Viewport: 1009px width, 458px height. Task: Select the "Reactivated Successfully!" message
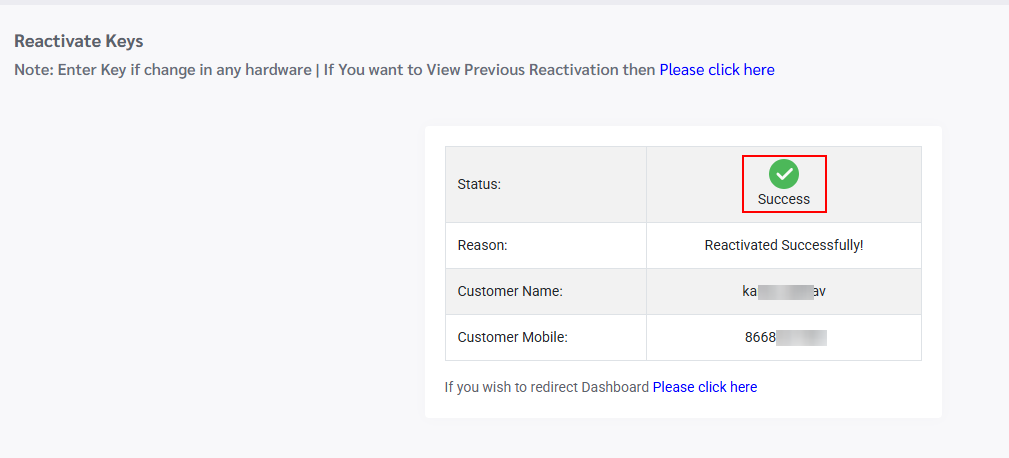pos(784,245)
